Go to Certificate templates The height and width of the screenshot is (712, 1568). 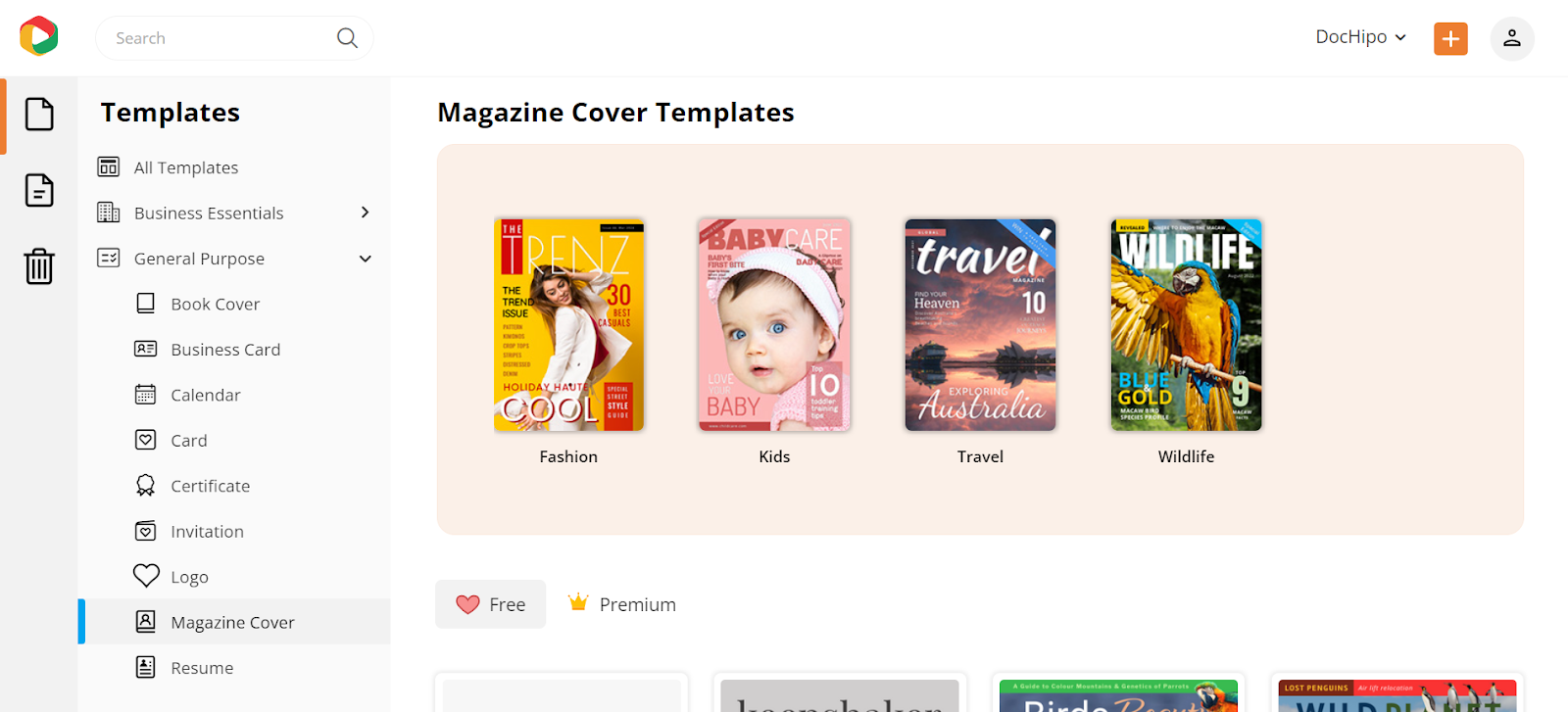(211, 486)
